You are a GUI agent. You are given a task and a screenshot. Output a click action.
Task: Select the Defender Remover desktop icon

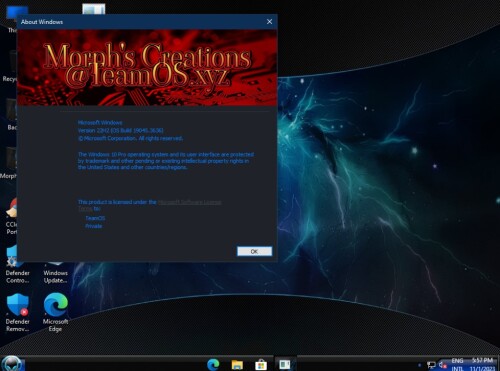coord(17,312)
